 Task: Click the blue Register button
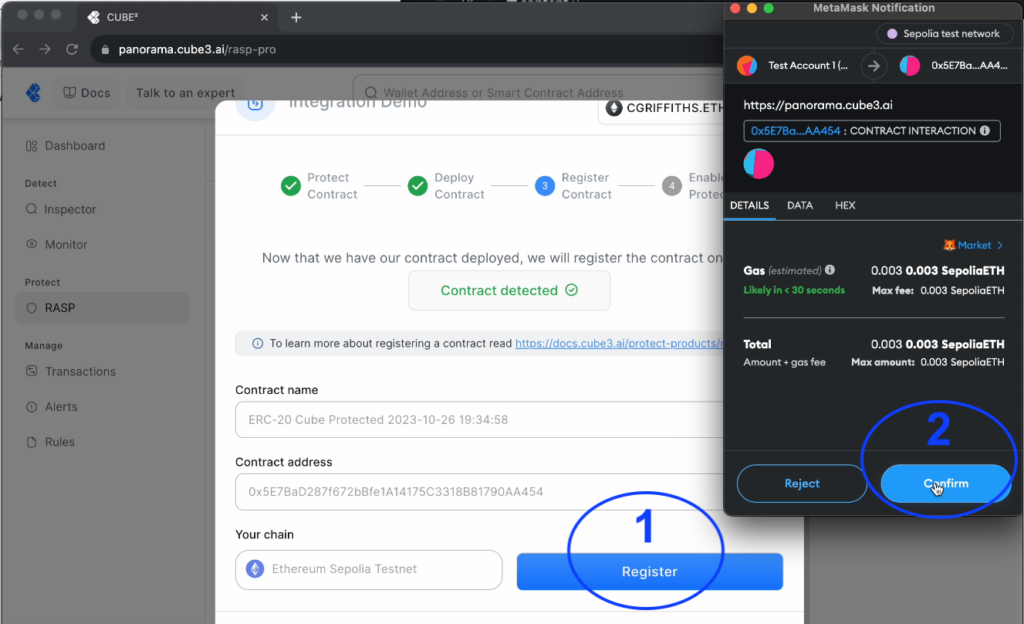(x=650, y=572)
